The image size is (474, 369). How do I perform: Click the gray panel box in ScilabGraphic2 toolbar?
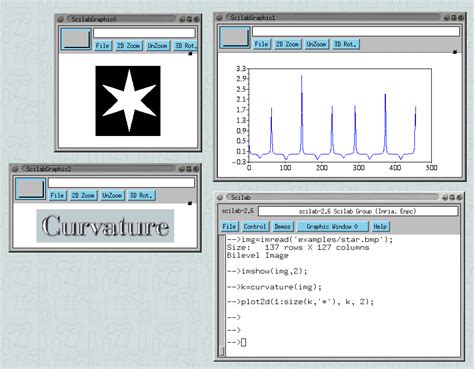click(x=31, y=188)
